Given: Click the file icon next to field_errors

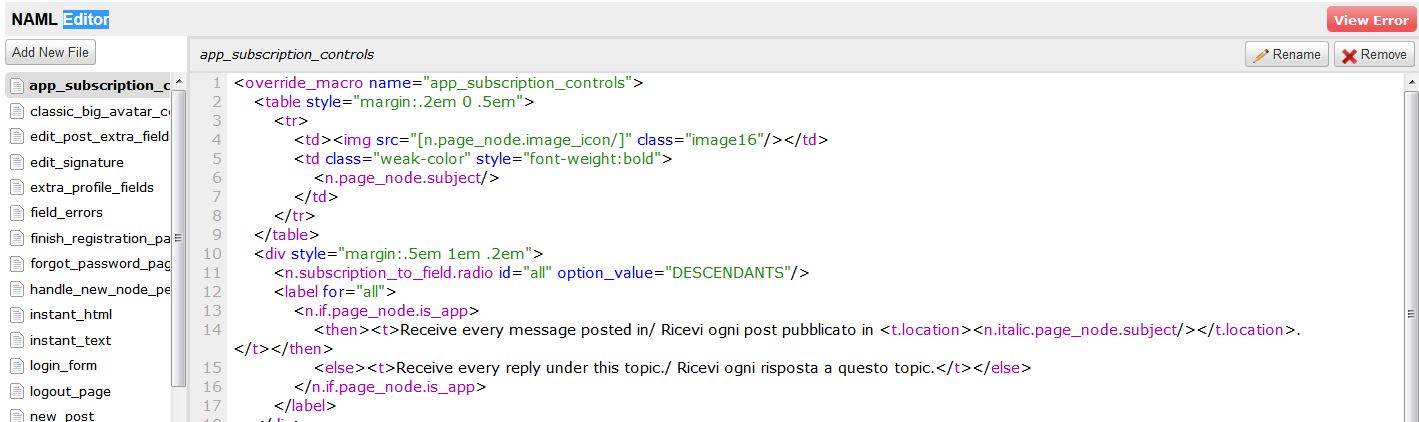Looking at the screenshot, I should click(16, 213).
